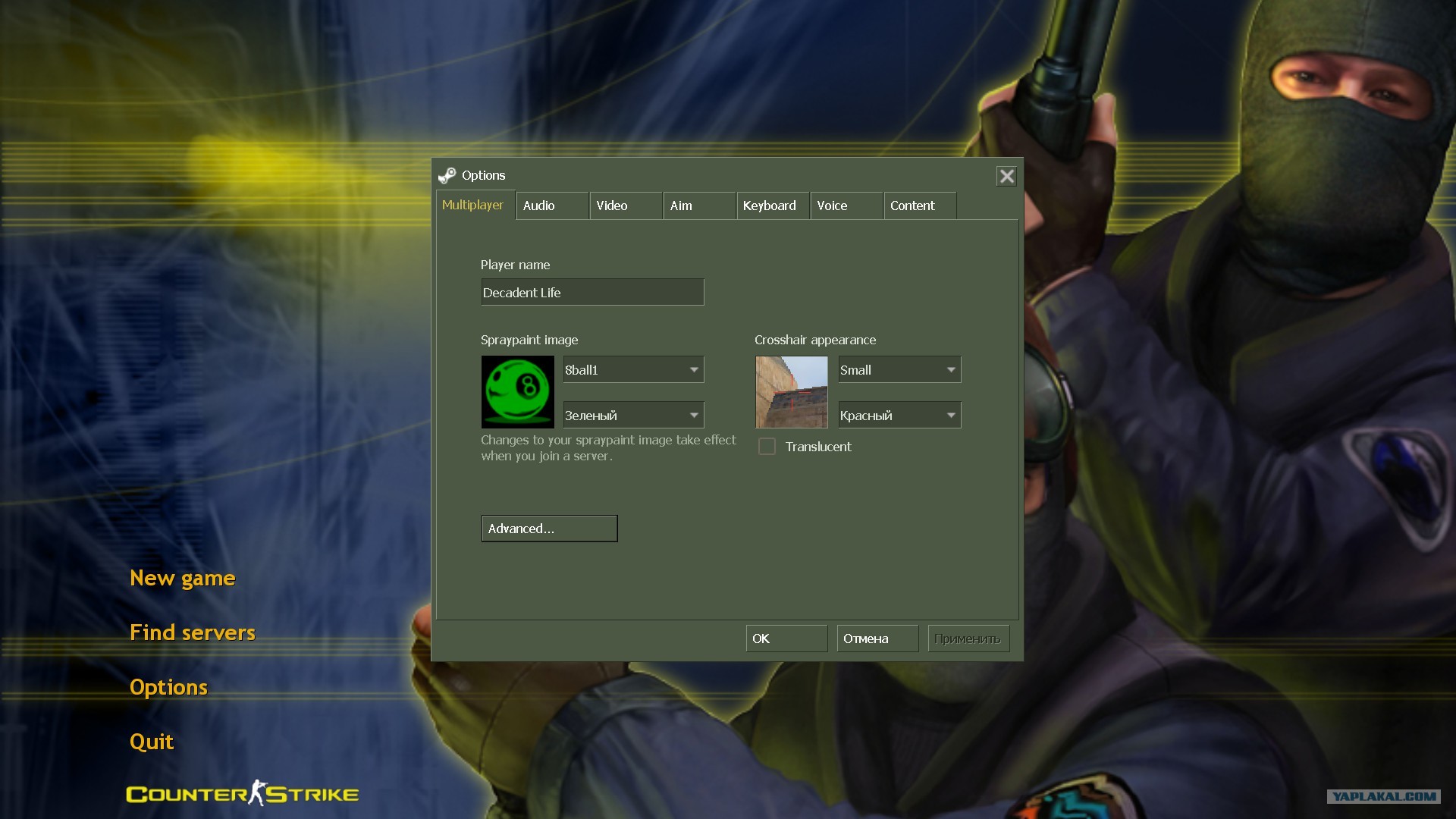The width and height of the screenshot is (1456, 819).
Task: Switch to the Content tab
Action: 920,206
